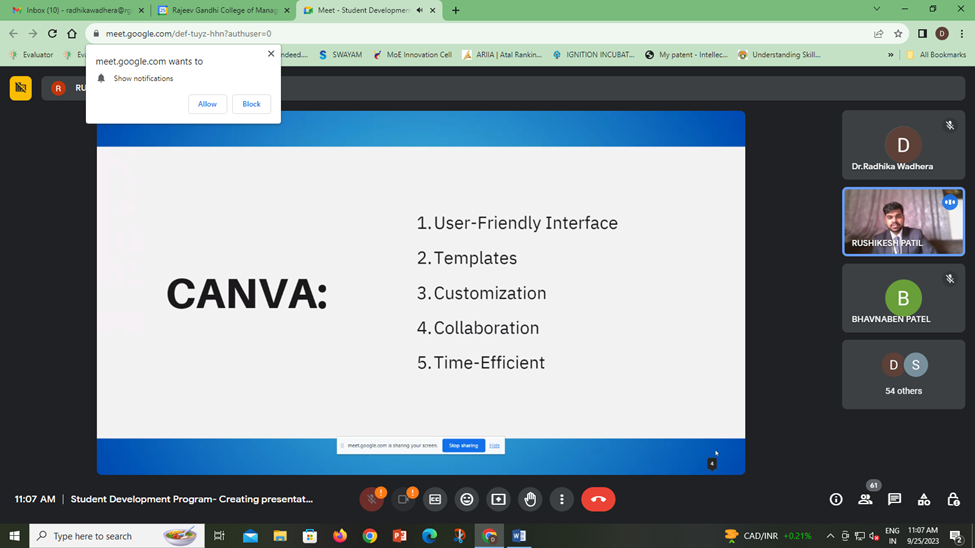The width and height of the screenshot is (975, 548).
Task: Select Dr.Radhika Wadhera participant tile
Action: pyautogui.click(x=903, y=145)
